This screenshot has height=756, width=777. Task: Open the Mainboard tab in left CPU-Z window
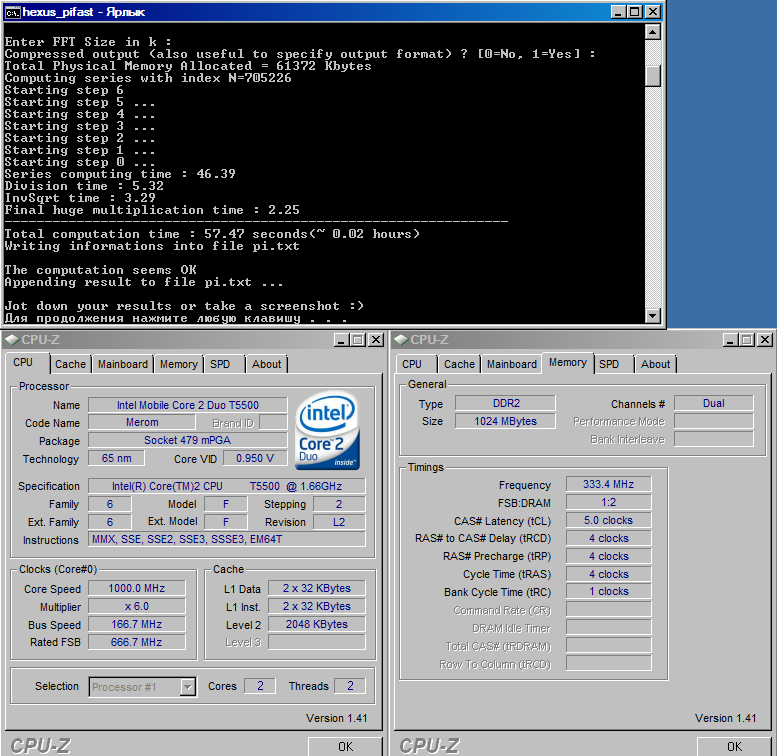coord(123,364)
